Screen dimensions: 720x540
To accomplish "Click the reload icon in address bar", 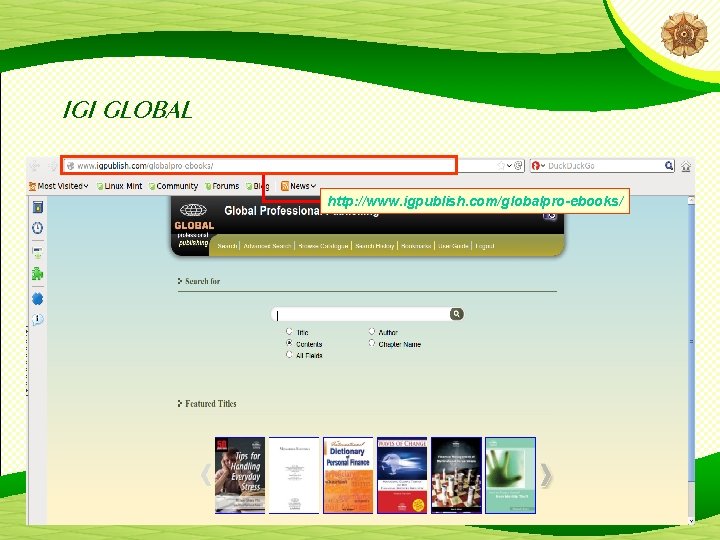I will pyautogui.click(x=518, y=166).
